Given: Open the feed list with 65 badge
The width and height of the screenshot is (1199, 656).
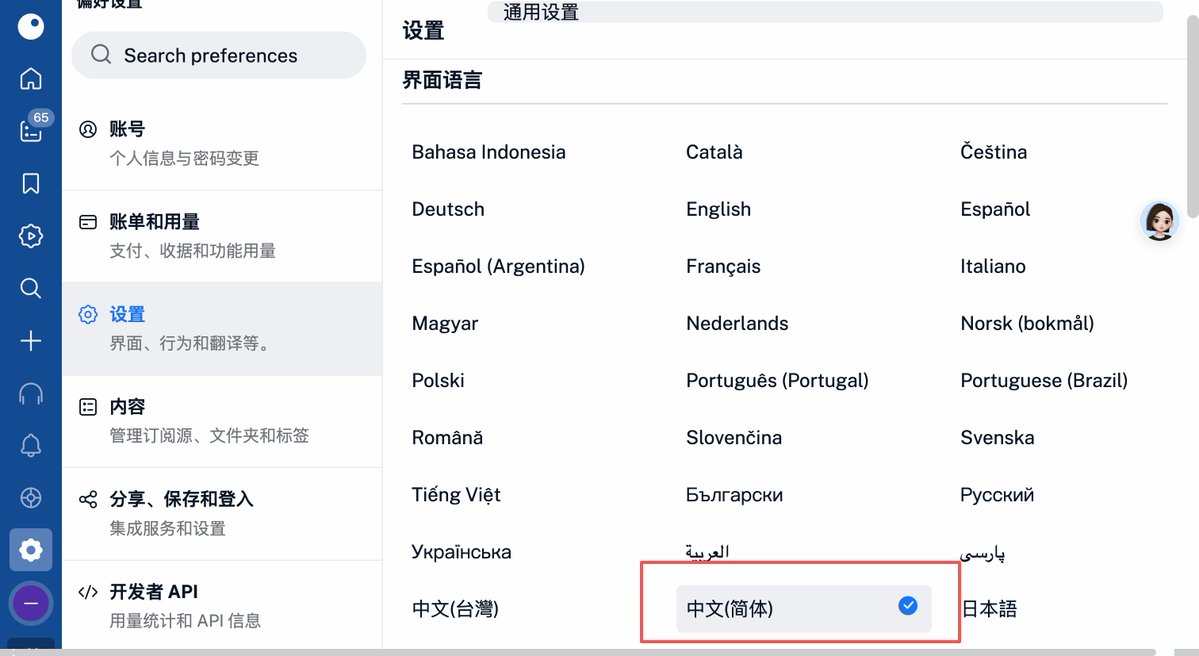Looking at the screenshot, I should tap(32, 129).
